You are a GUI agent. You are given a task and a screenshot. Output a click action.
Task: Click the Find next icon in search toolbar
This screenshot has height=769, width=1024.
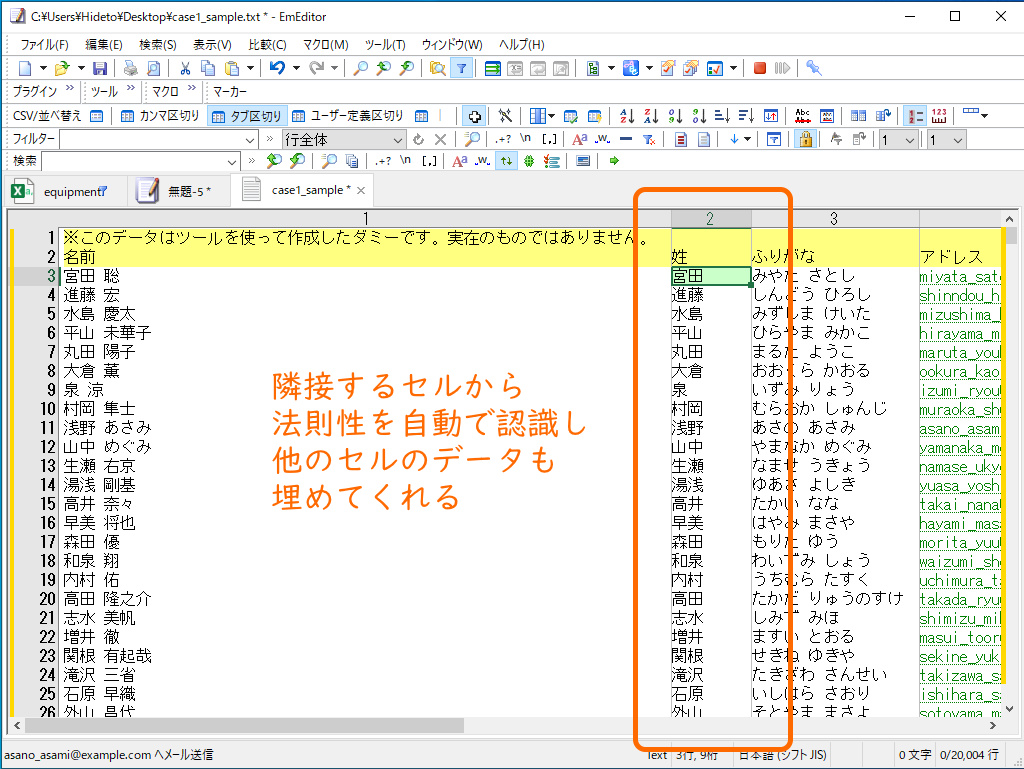297,161
